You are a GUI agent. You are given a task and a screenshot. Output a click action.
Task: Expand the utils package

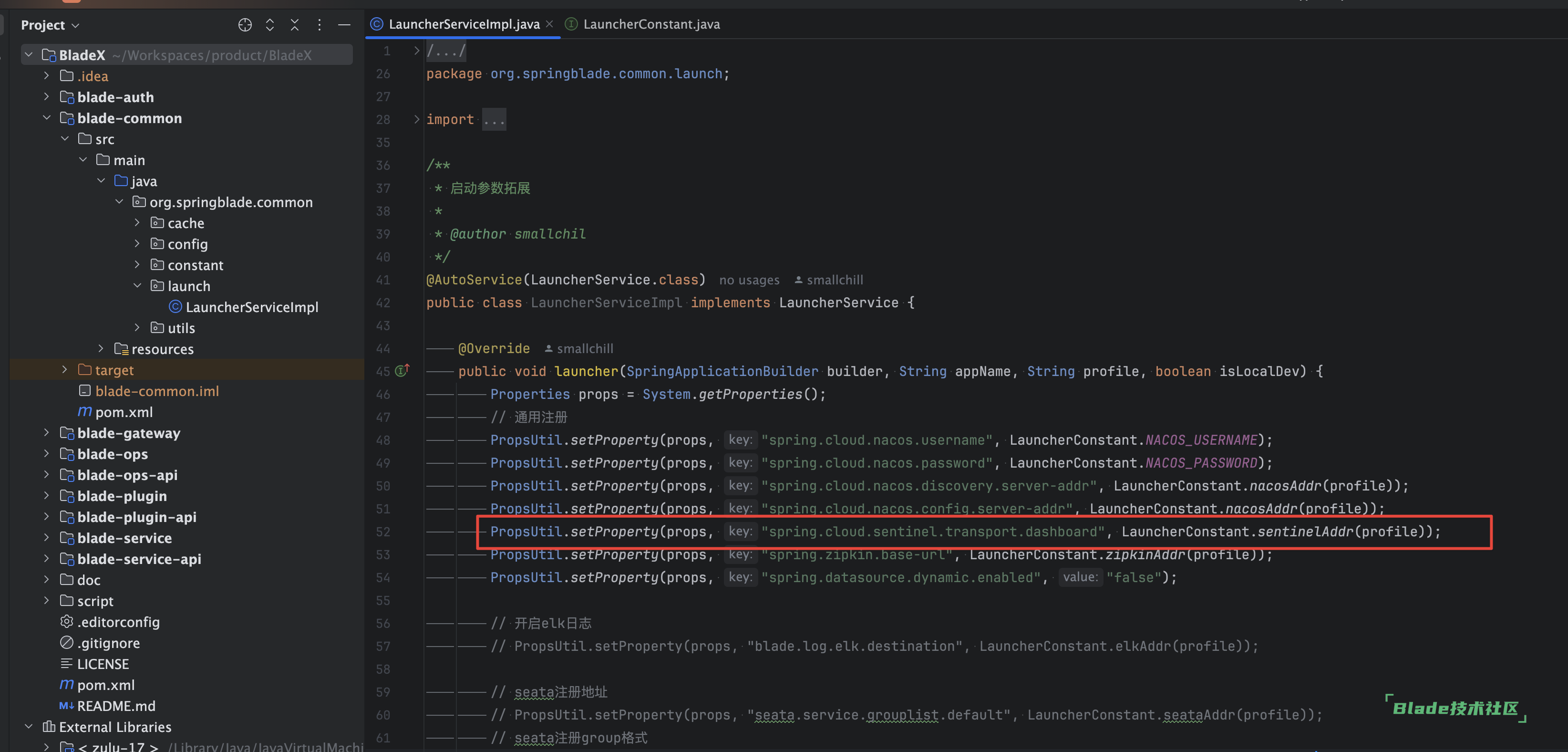[x=137, y=328]
